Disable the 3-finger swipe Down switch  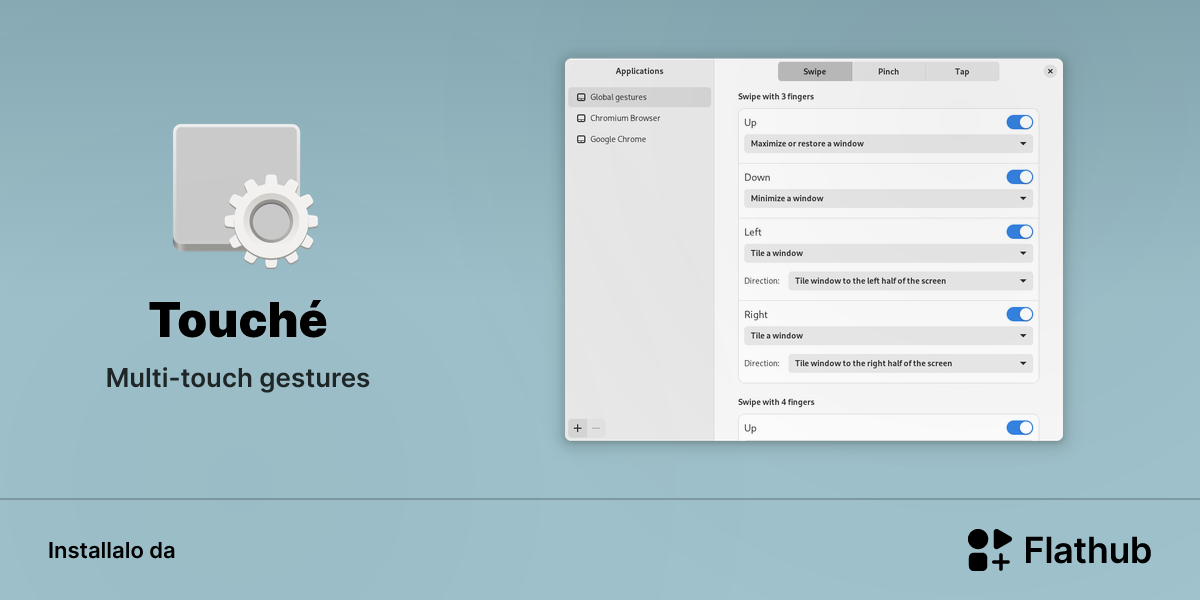pyautogui.click(x=1020, y=177)
